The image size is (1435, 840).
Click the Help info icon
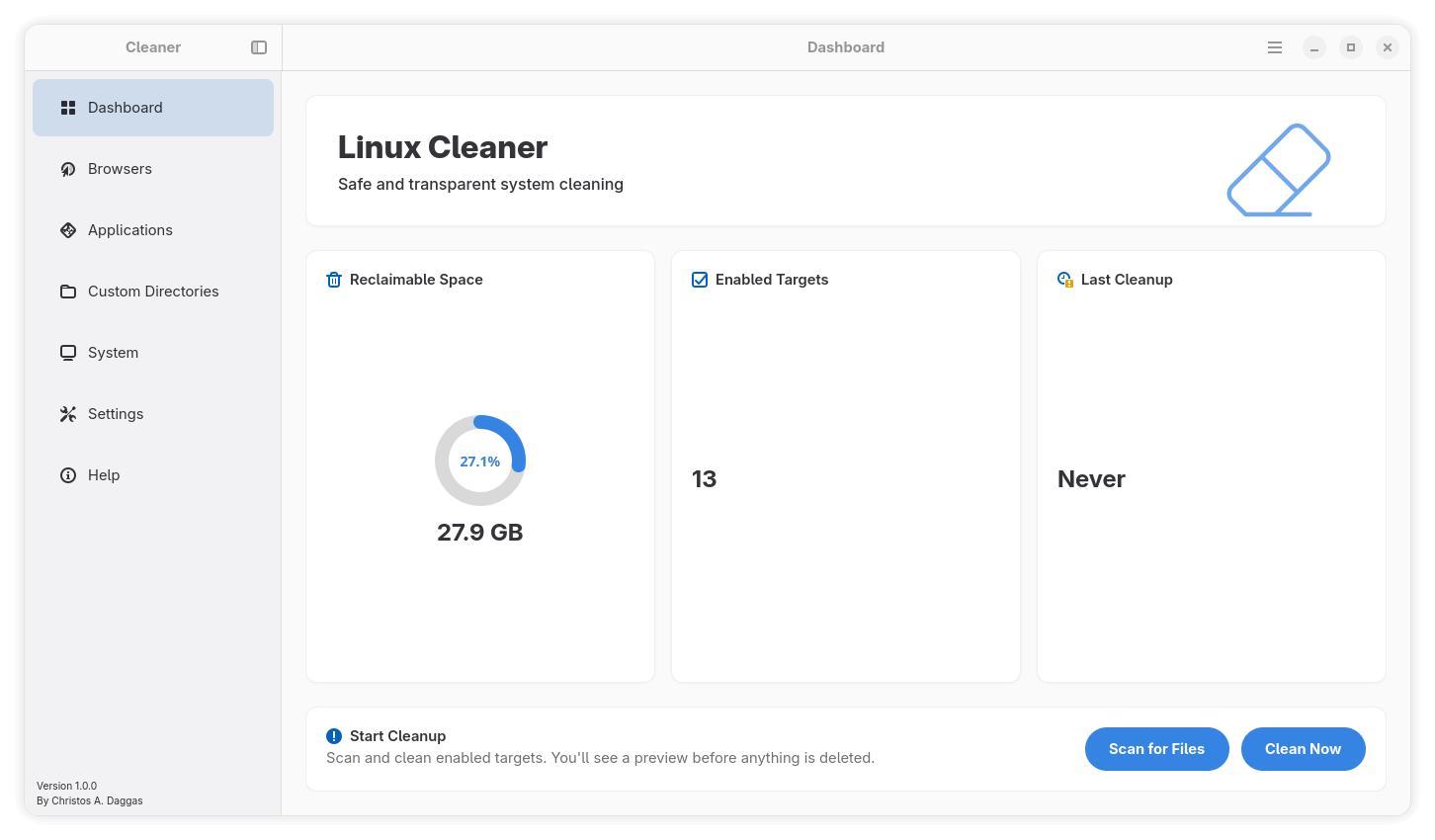[x=68, y=475]
